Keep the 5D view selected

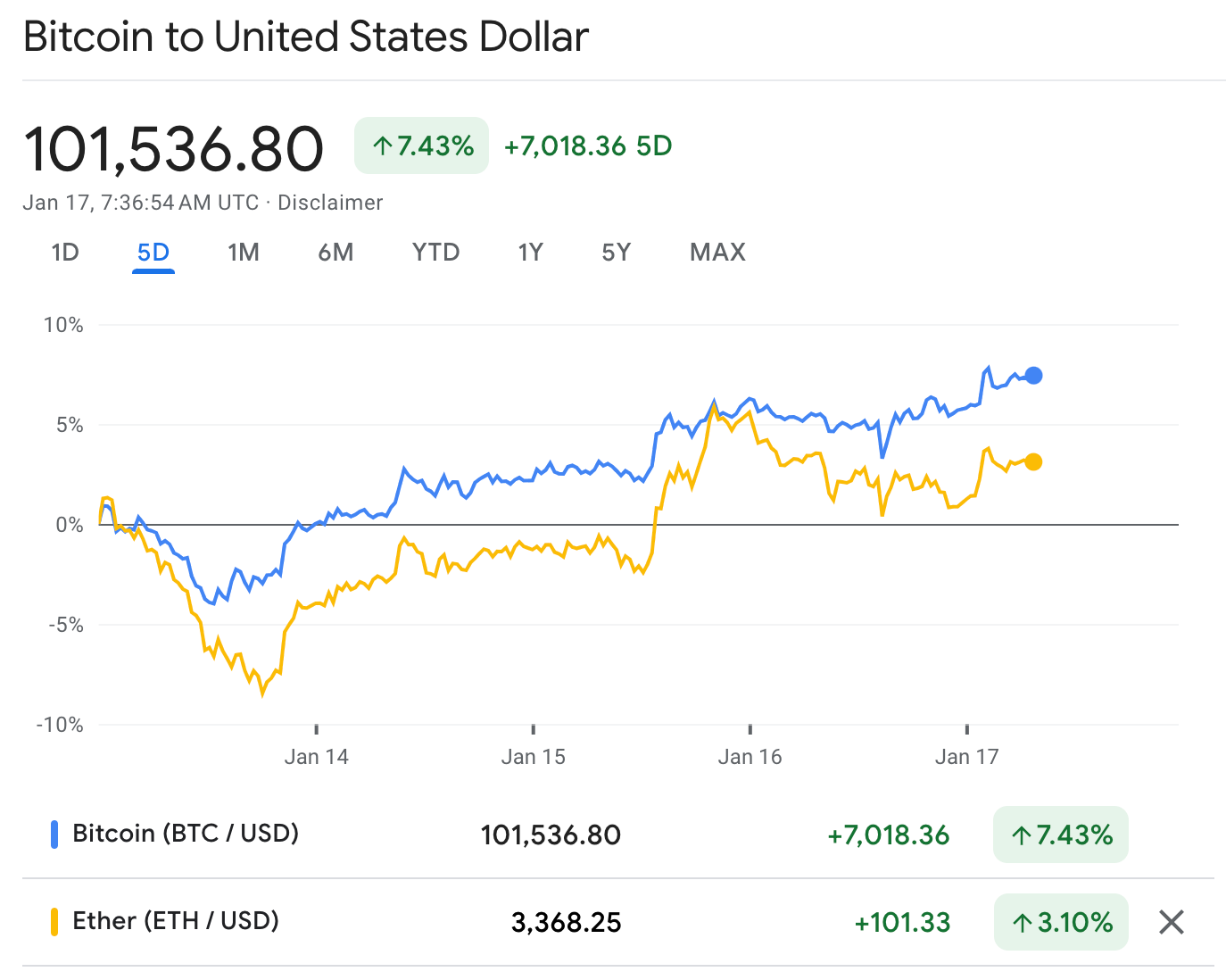pyautogui.click(x=153, y=253)
